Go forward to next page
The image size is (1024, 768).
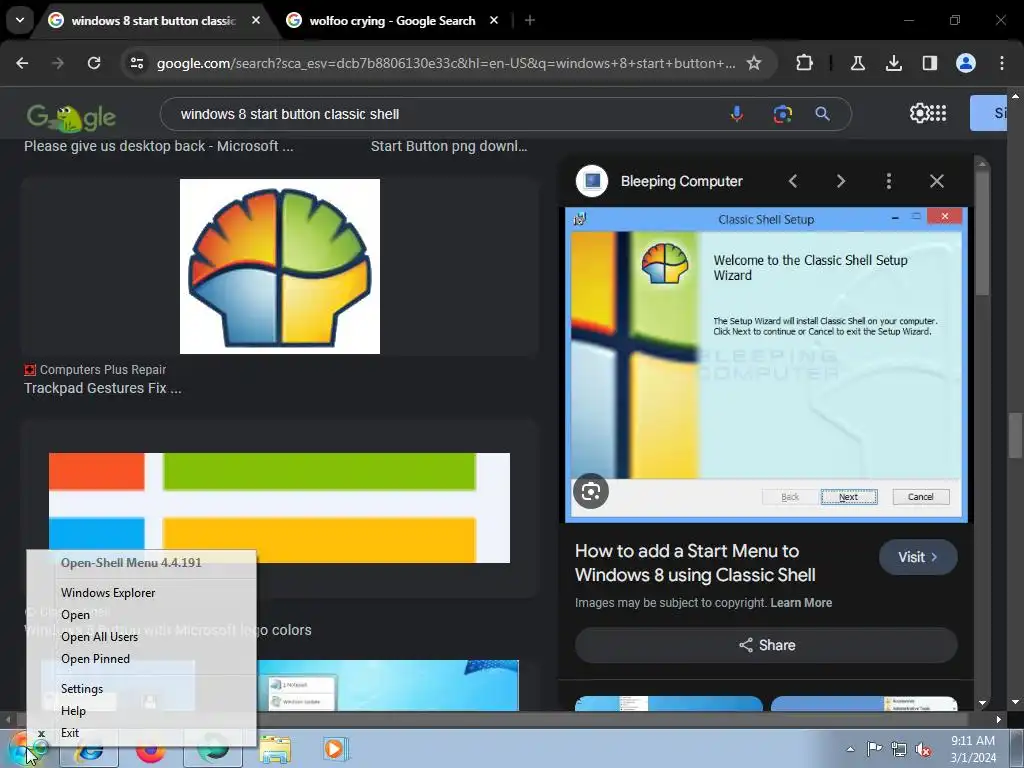(x=58, y=63)
